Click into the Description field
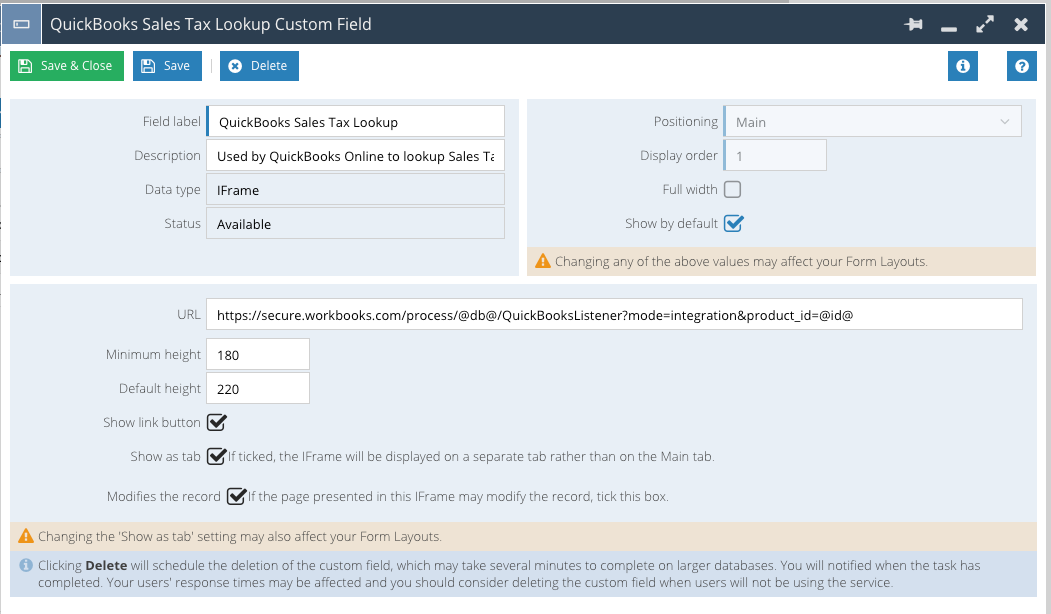 click(x=355, y=156)
